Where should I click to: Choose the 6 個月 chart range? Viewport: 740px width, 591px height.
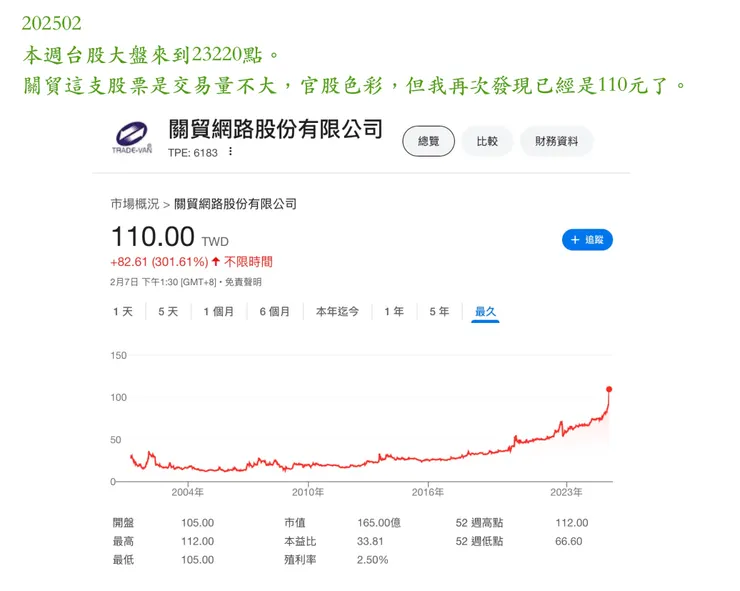(x=275, y=312)
